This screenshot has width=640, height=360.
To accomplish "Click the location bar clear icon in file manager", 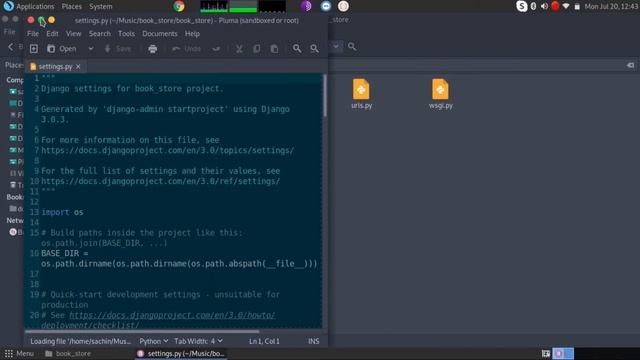I will tap(630, 65).
